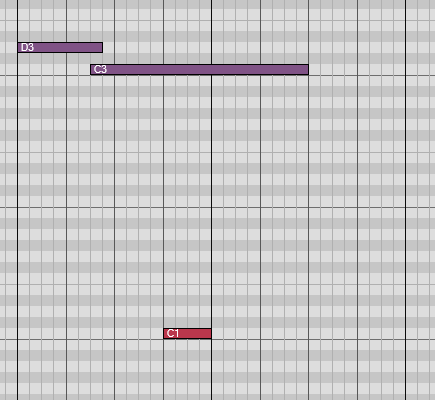This screenshot has width=435, height=400.
Task: Select the long purple C3 note
Action: (x=199, y=69)
